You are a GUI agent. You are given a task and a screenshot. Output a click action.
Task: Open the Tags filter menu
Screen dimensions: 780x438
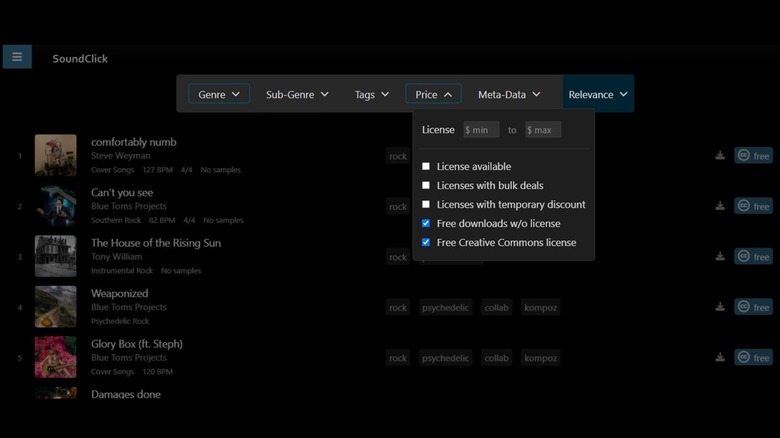tap(372, 94)
